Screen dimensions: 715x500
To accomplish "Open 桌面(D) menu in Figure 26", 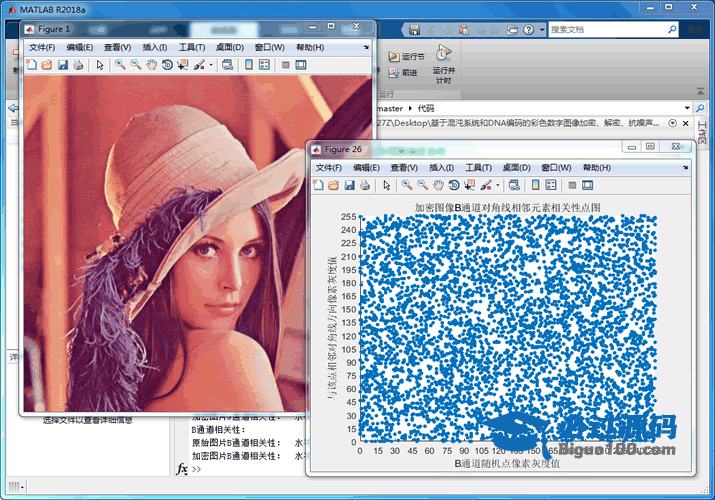I will click(x=516, y=168).
